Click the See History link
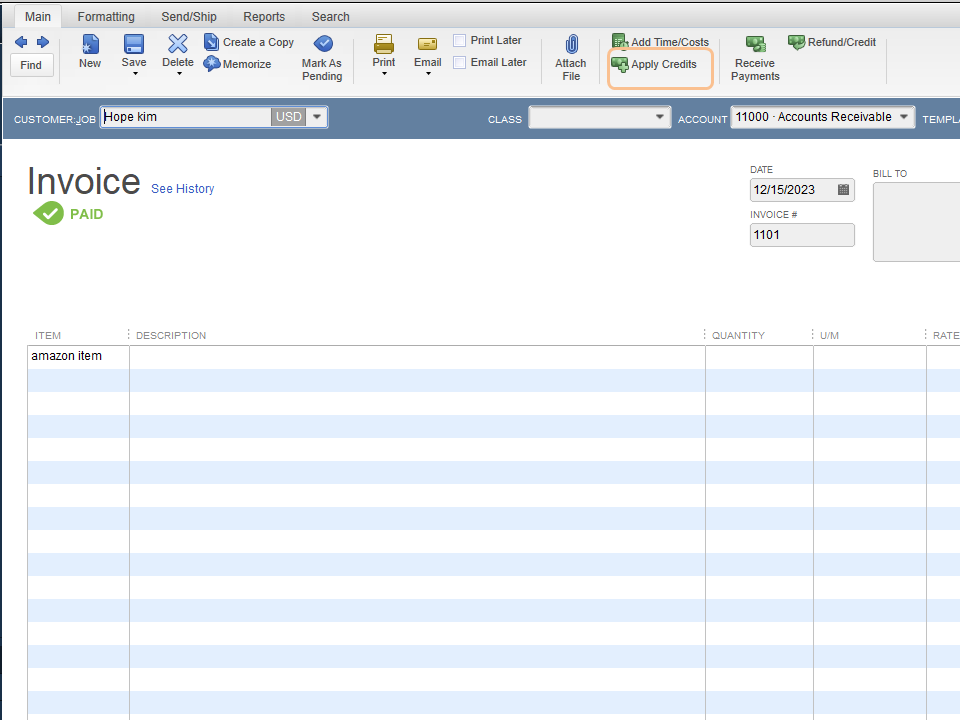This screenshot has width=960, height=720. click(x=182, y=189)
